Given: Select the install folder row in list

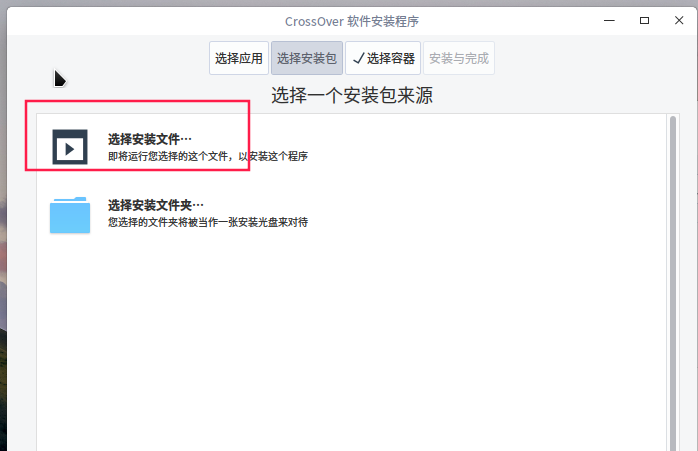Looking at the screenshot, I should (352, 215).
